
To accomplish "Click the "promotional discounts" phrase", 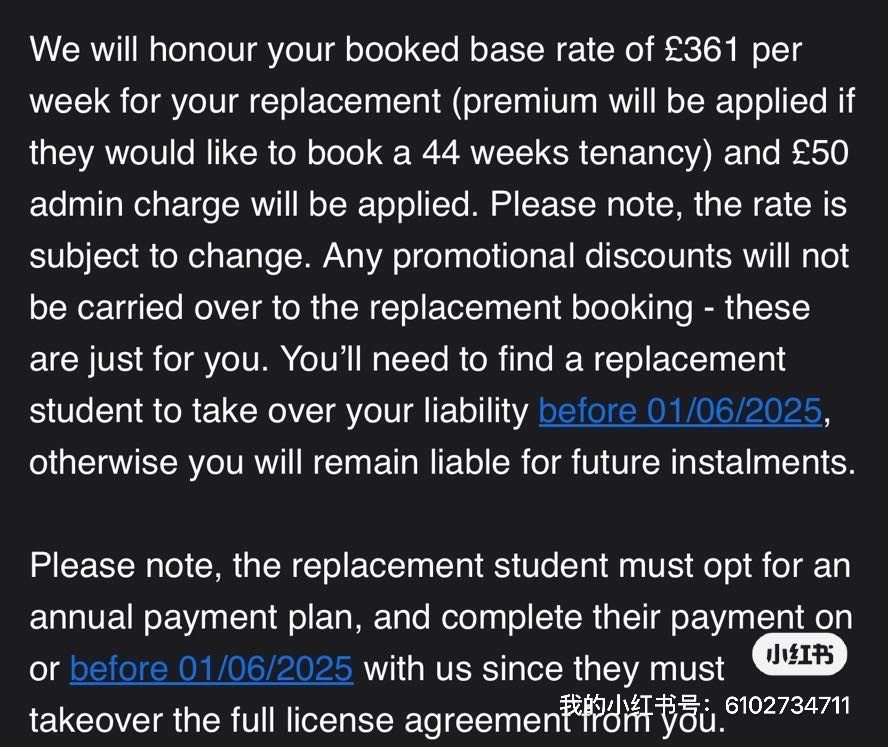I will coord(563,257).
